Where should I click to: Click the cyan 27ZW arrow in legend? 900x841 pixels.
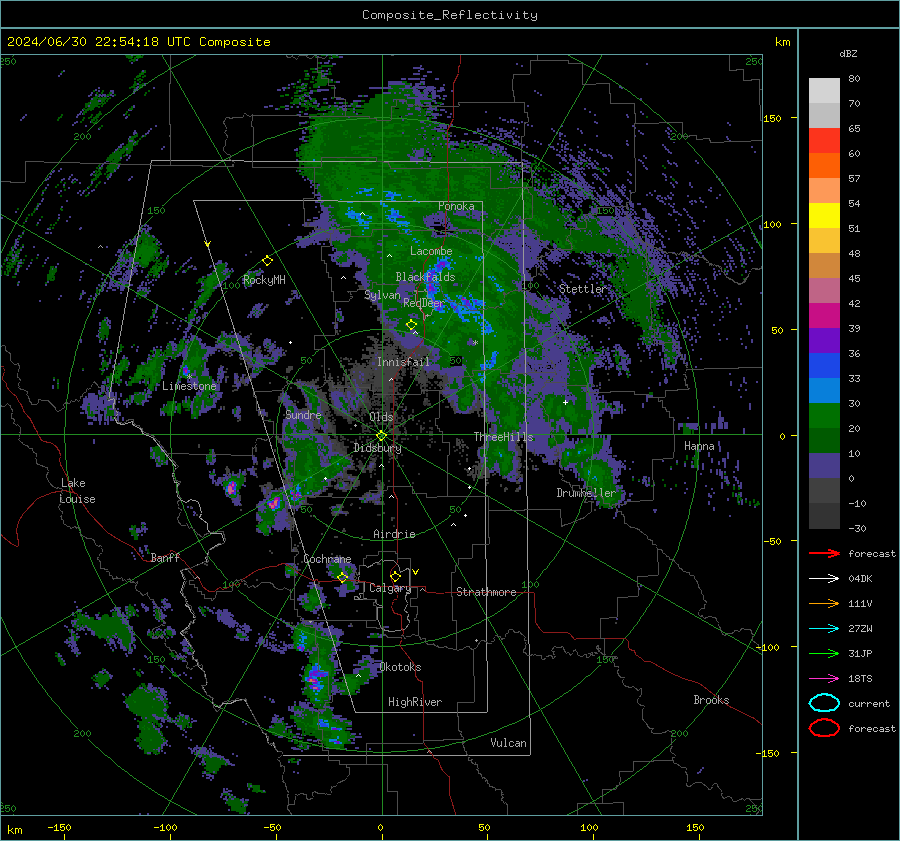pos(824,629)
